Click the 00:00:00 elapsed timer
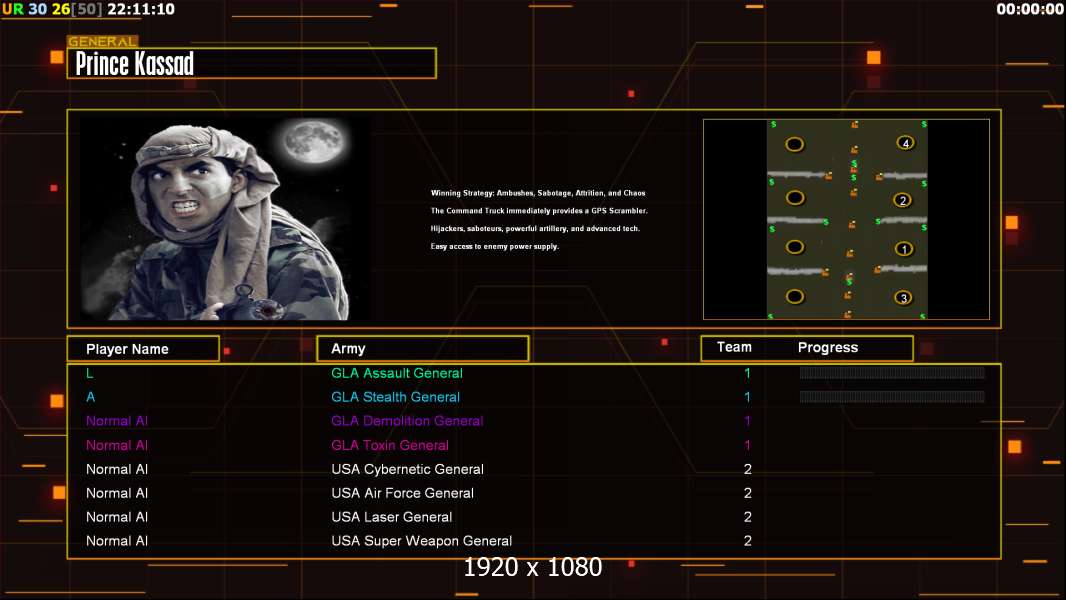Viewport: 1066px width, 600px height. [x=1029, y=9]
